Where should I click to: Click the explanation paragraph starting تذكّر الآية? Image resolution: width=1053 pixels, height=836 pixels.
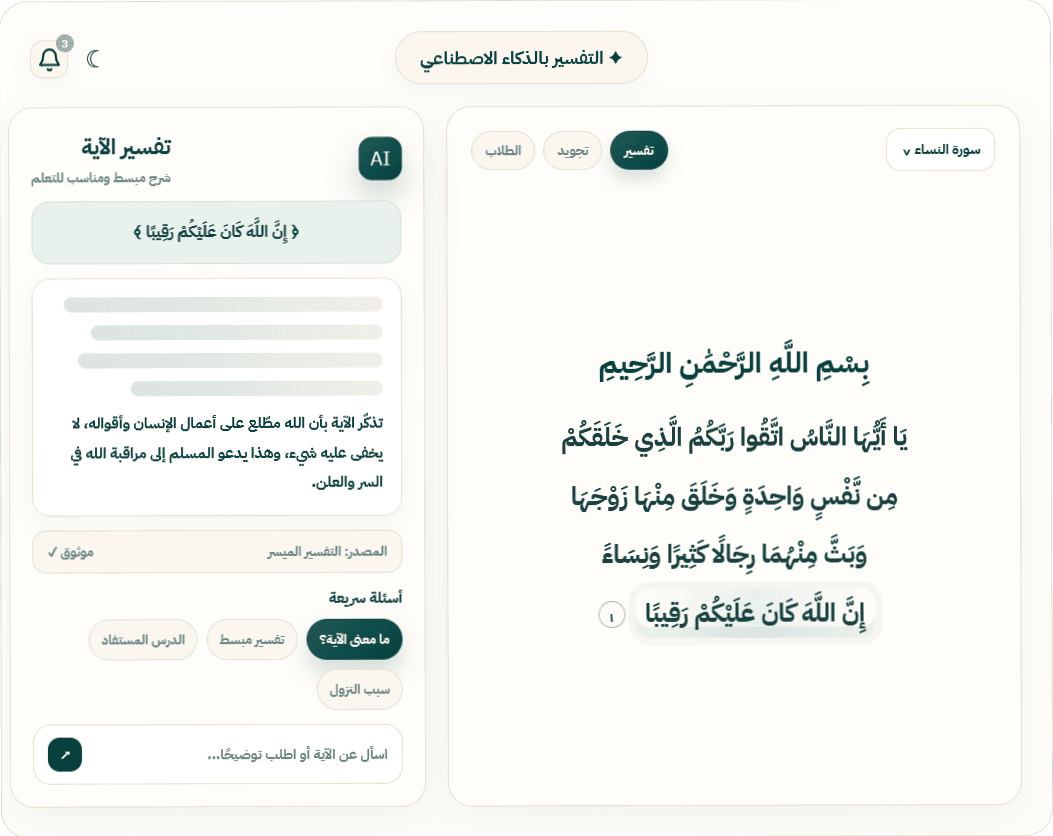click(x=227, y=453)
